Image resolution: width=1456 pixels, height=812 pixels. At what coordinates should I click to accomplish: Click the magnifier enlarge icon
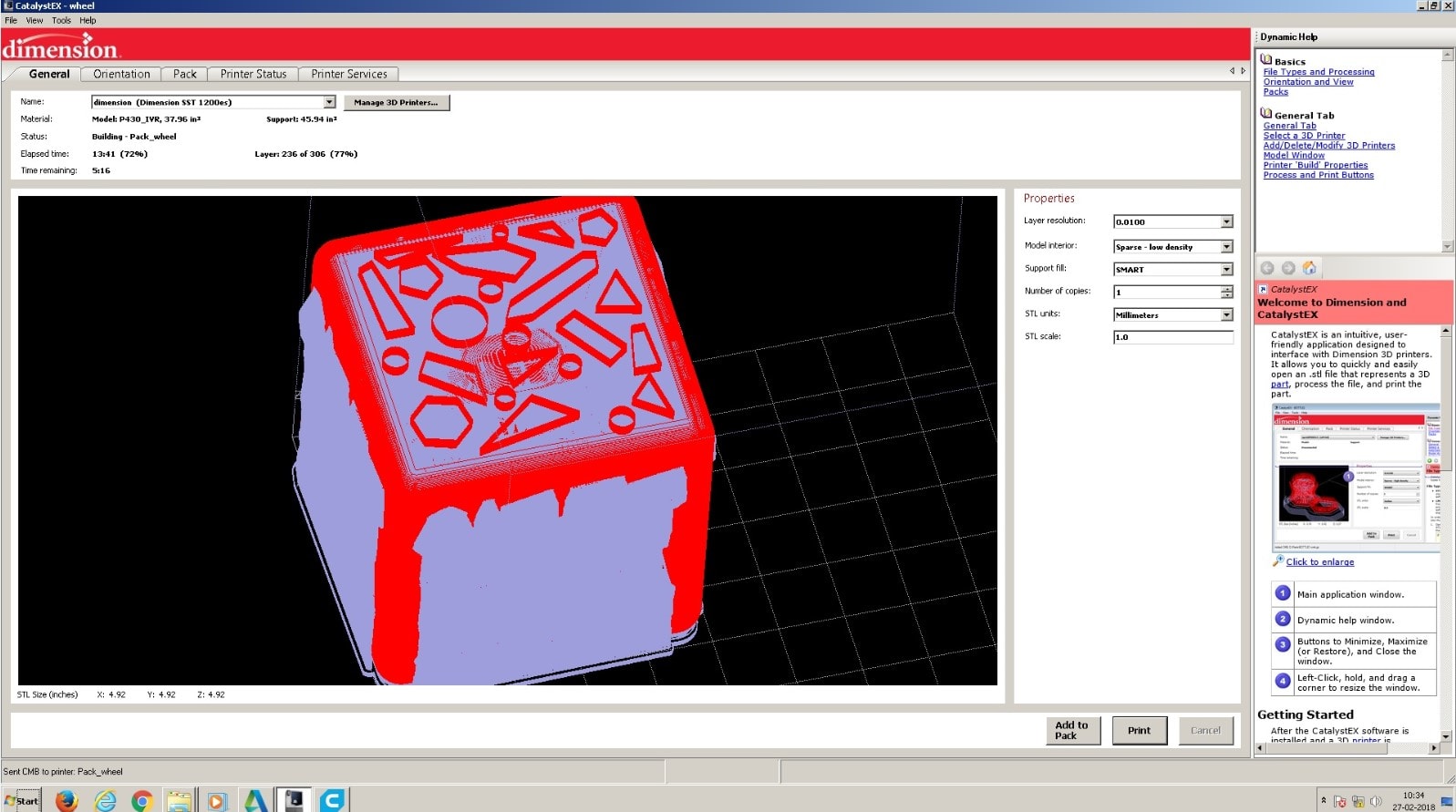coord(1278,561)
